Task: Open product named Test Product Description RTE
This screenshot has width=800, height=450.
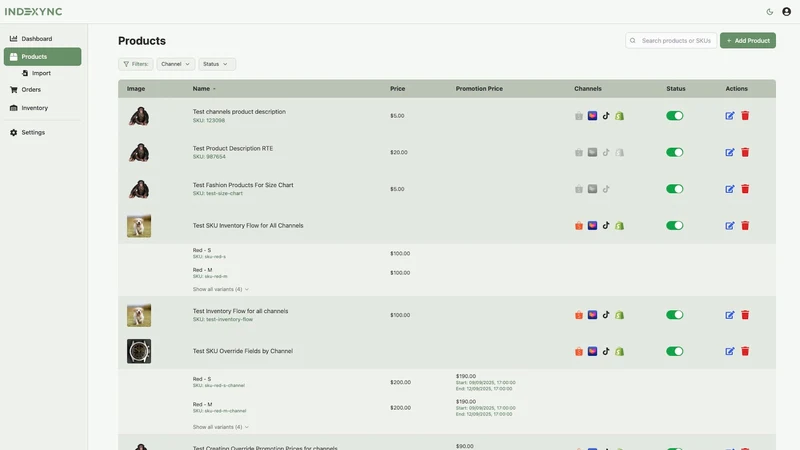Action: [x=233, y=148]
